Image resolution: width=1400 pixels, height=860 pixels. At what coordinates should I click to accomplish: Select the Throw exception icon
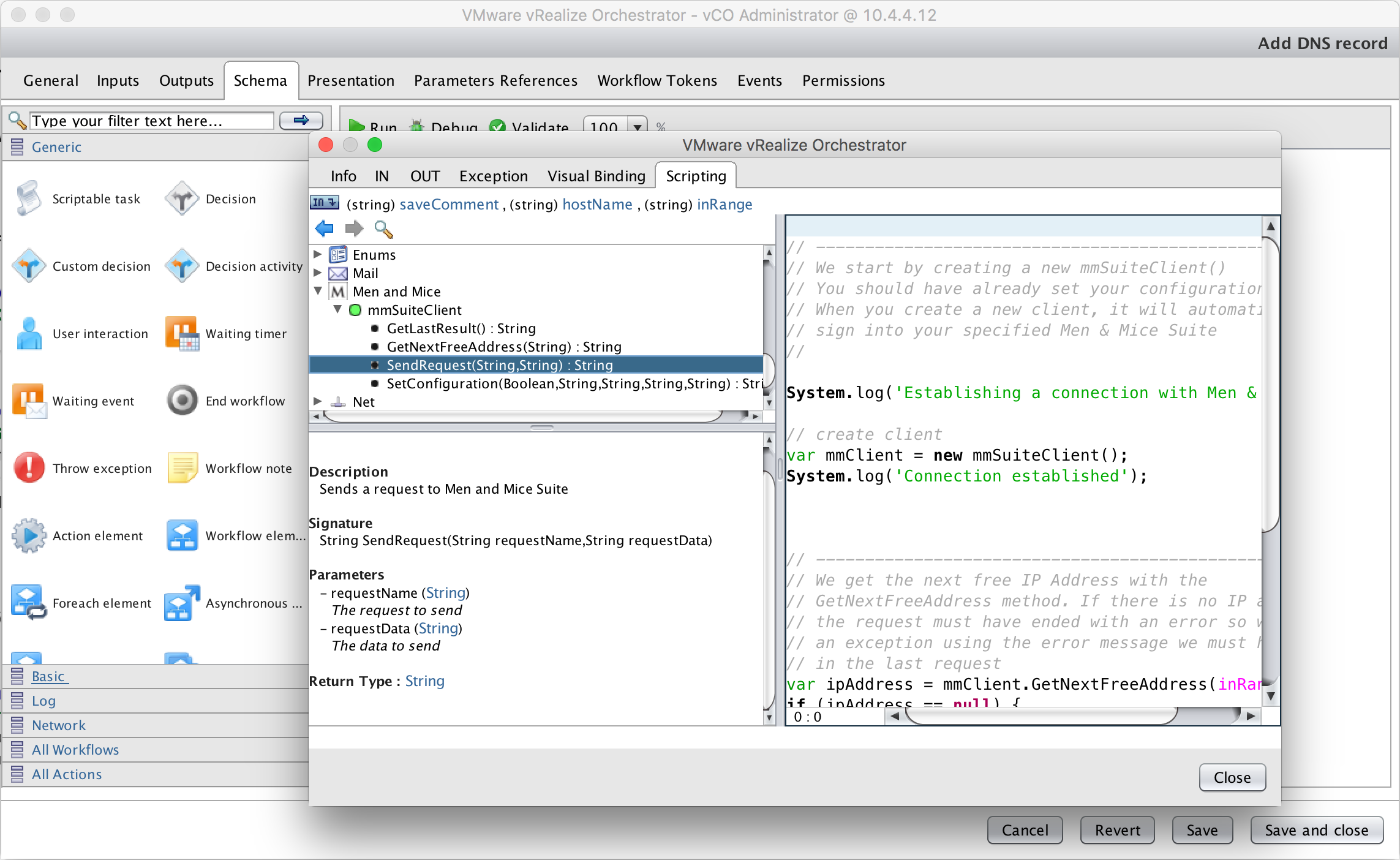tap(29, 468)
